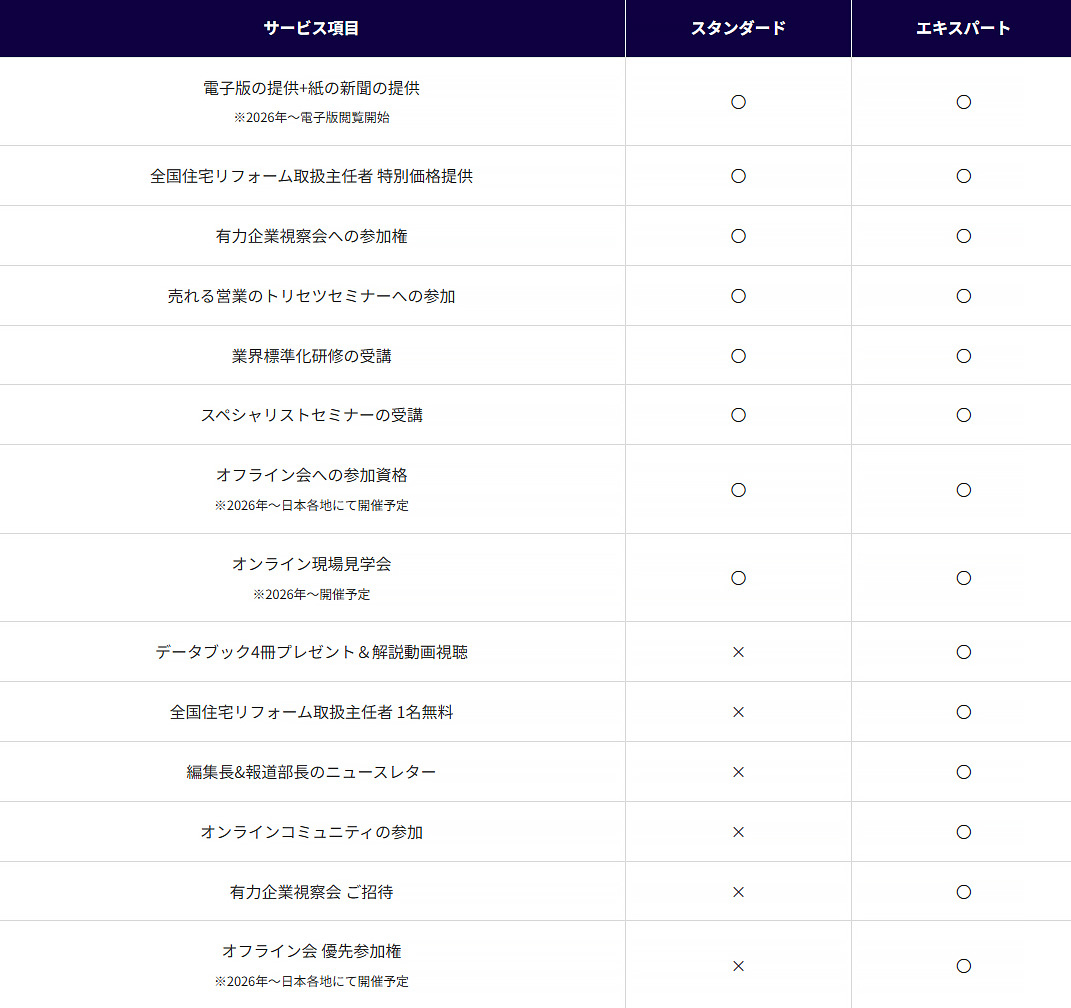Click the データブック4冊プレゼント＆解説動画視聴 label
1071x1008 pixels.
(311, 652)
